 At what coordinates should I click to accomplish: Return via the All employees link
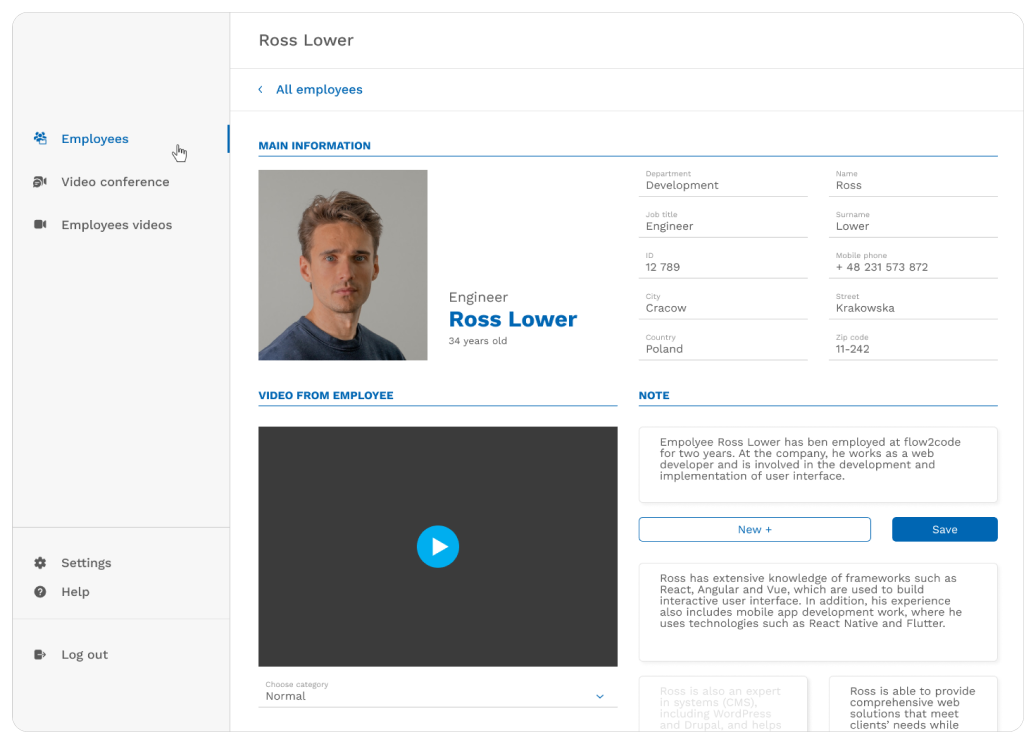(320, 89)
